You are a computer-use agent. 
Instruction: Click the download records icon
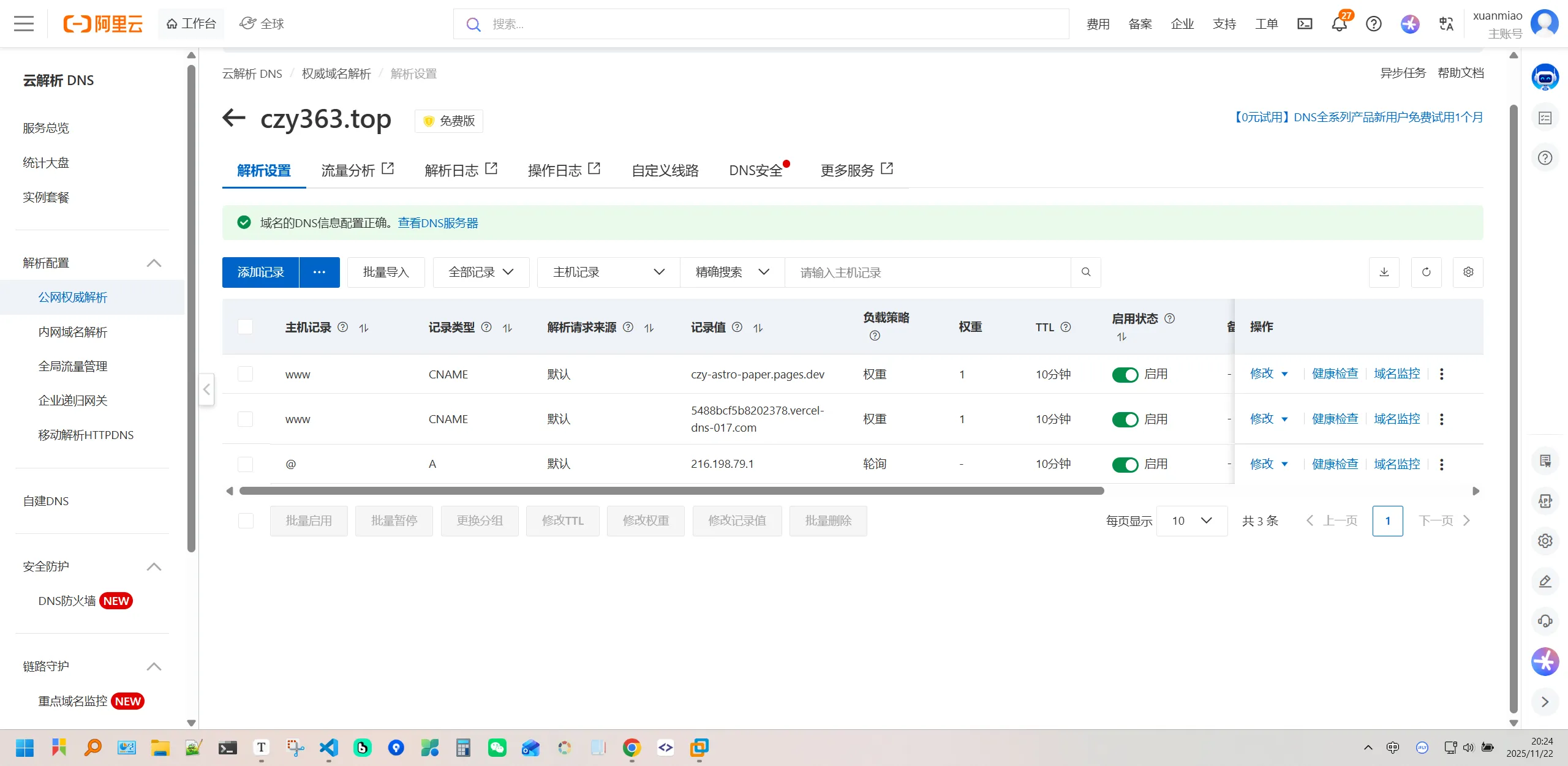pos(1384,272)
